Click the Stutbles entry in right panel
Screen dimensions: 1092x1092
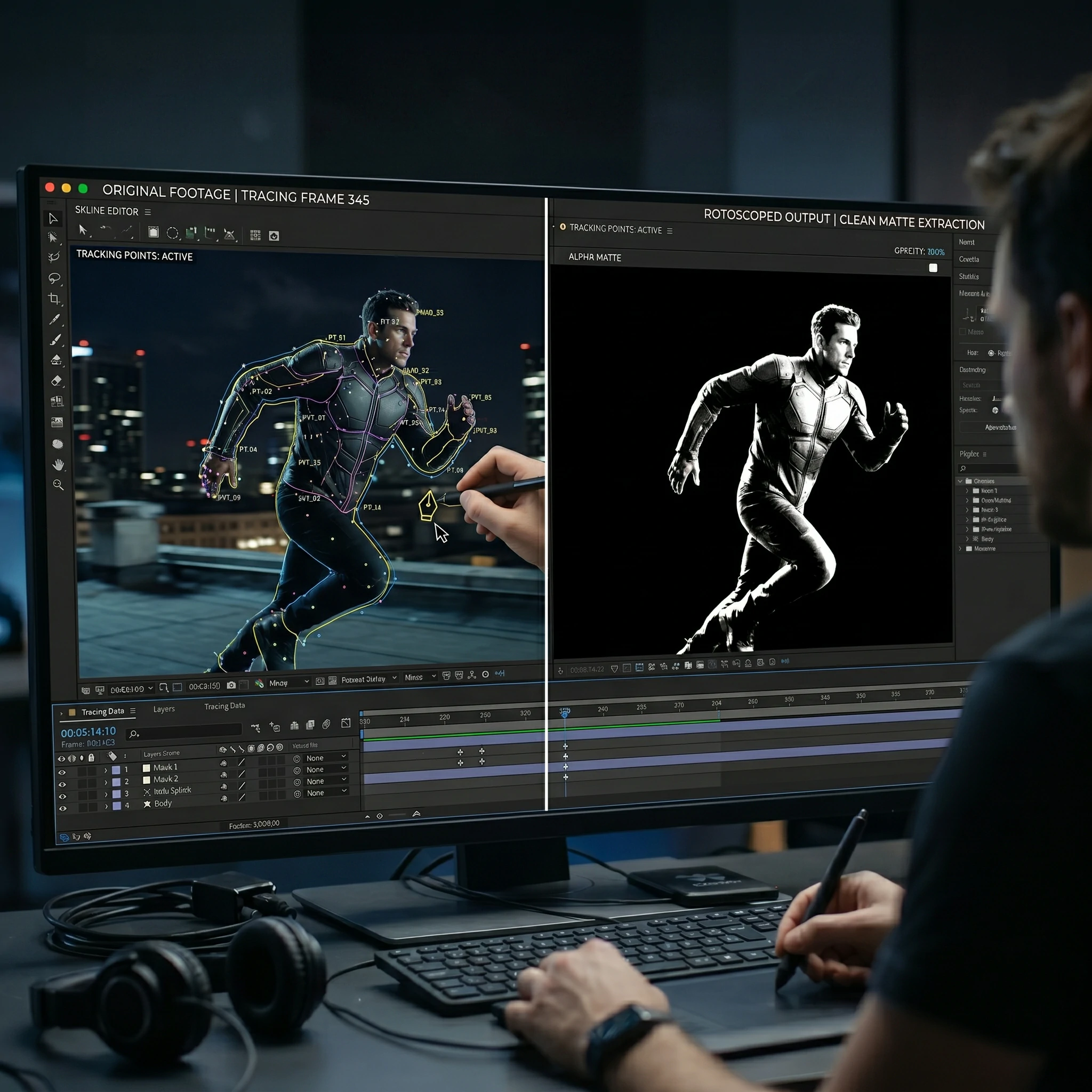point(969,276)
